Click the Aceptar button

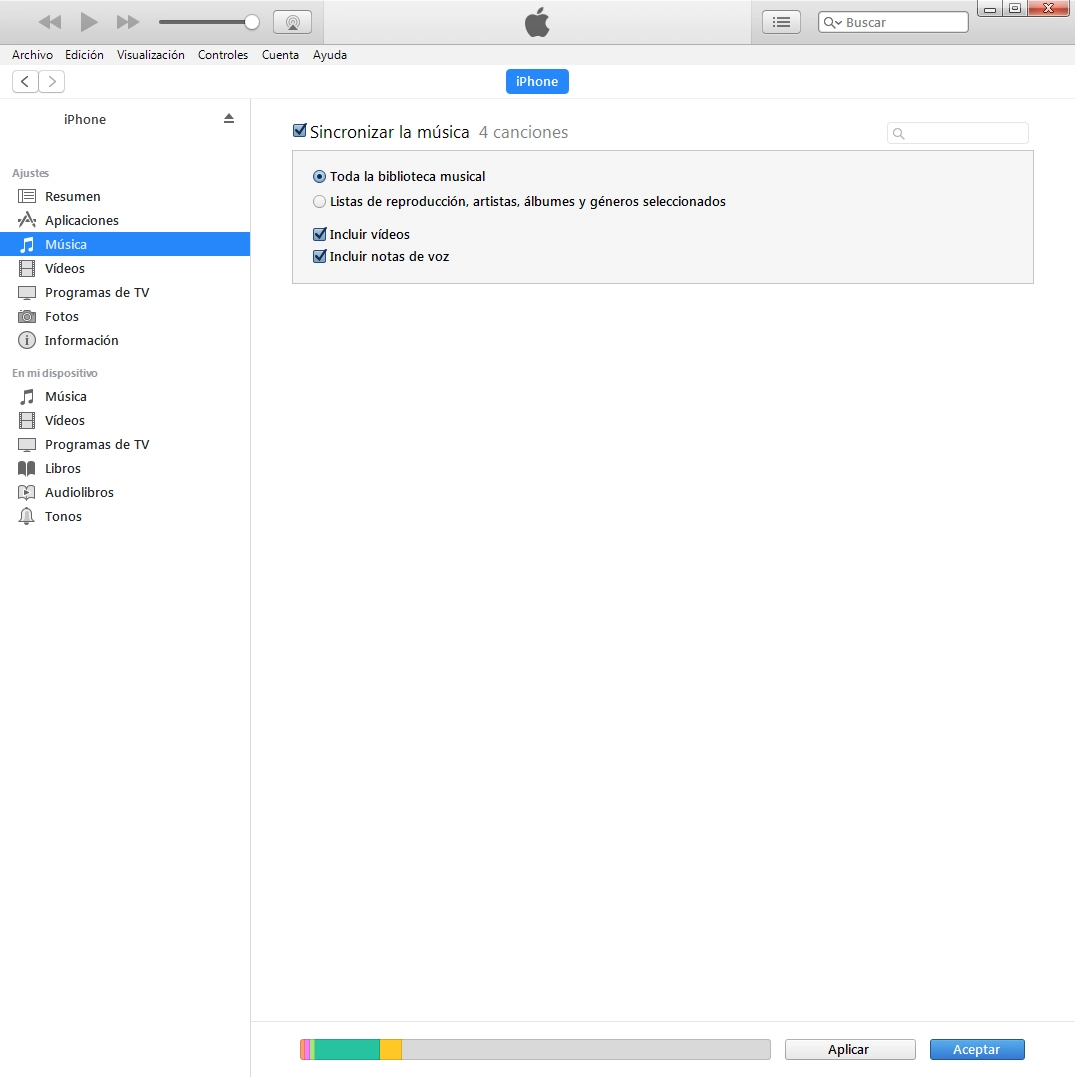(x=977, y=1049)
